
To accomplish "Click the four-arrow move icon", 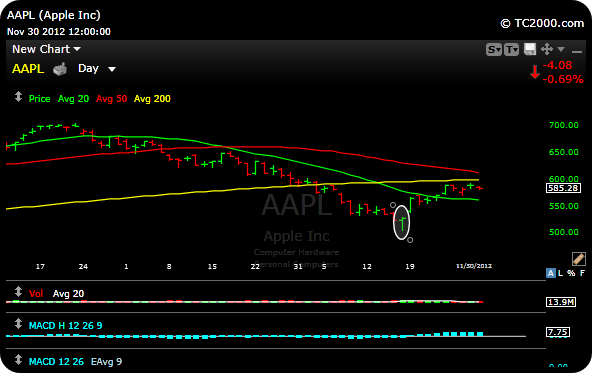I will coord(547,49).
